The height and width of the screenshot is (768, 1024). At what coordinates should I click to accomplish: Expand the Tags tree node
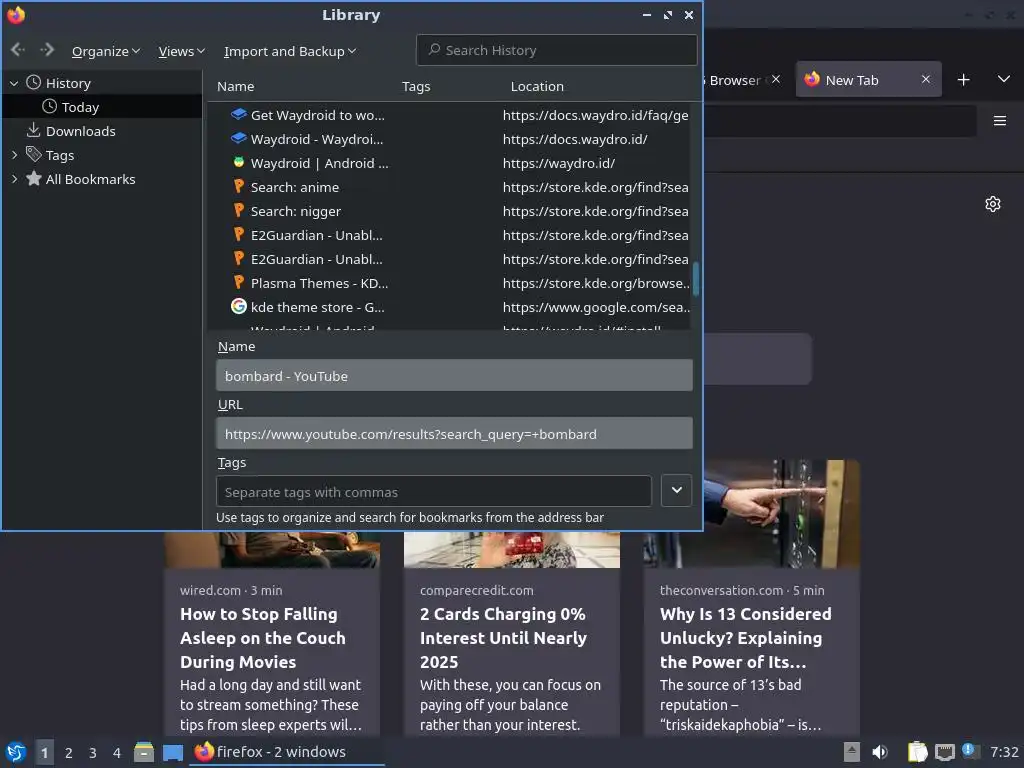[x=14, y=155]
